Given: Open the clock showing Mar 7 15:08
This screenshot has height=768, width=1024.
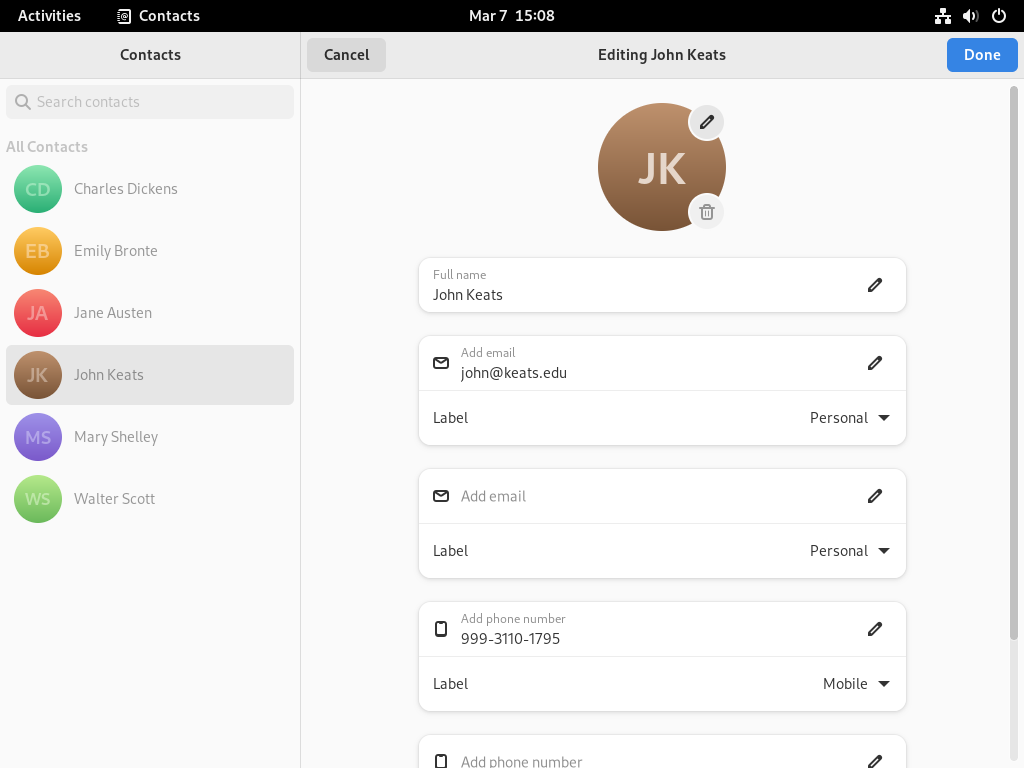Looking at the screenshot, I should 511,16.
